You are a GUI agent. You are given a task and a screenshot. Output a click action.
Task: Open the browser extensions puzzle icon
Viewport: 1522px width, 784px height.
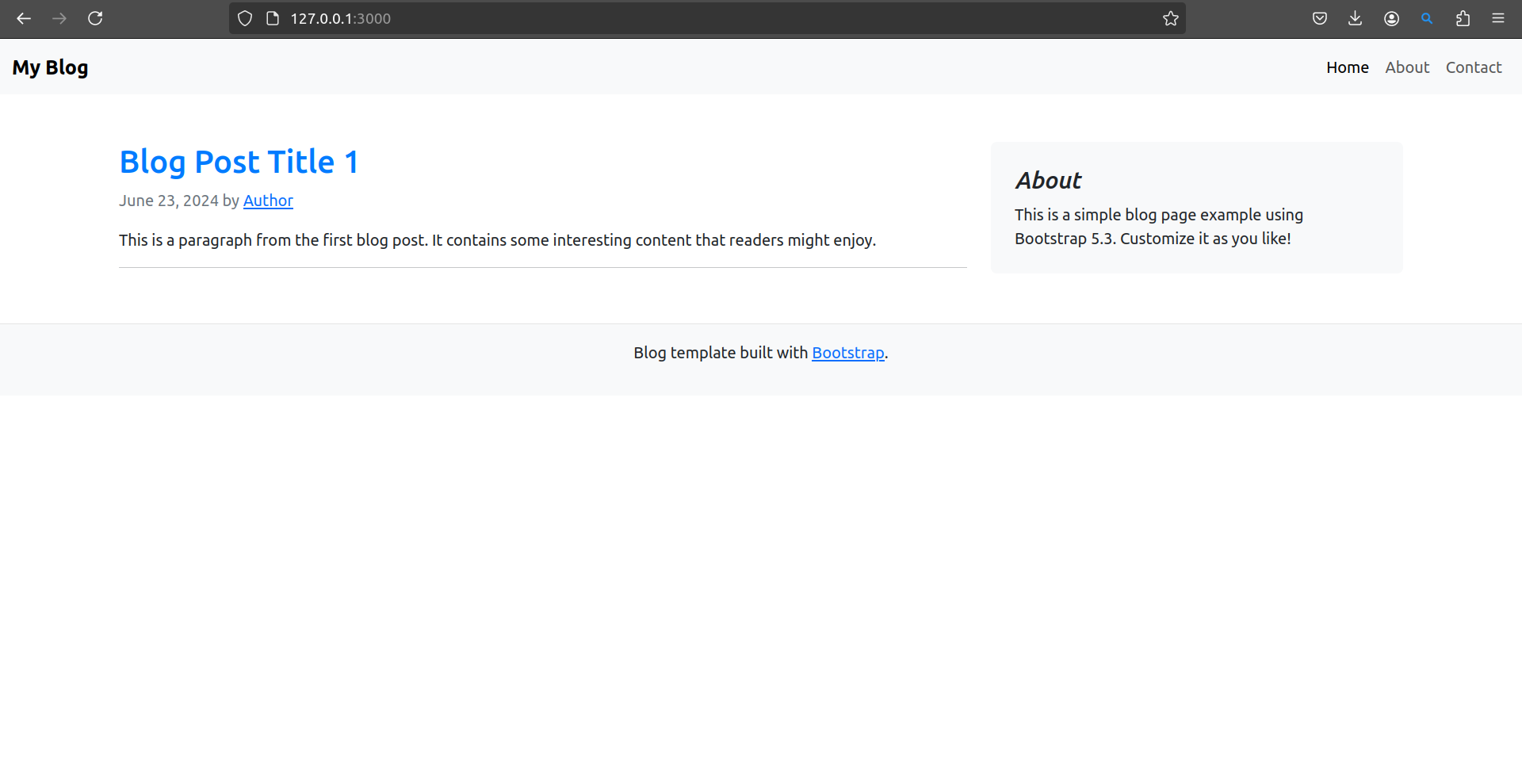(1463, 18)
